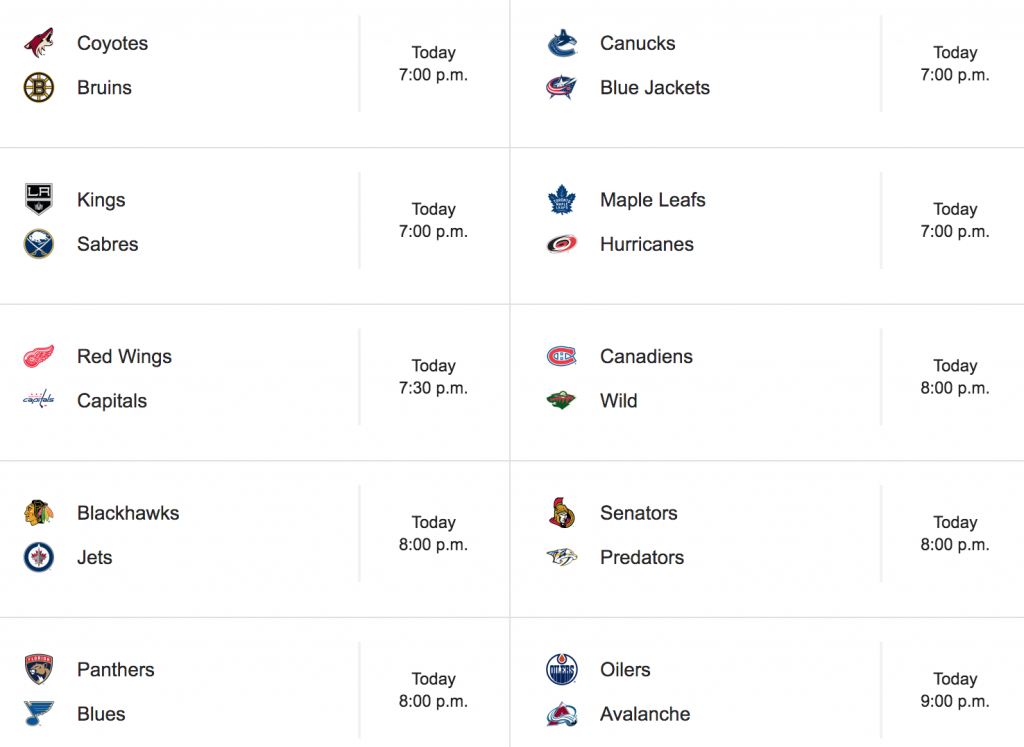Click the Senators team logo
Image resolution: width=1024 pixels, height=747 pixels.
point(562,513)
